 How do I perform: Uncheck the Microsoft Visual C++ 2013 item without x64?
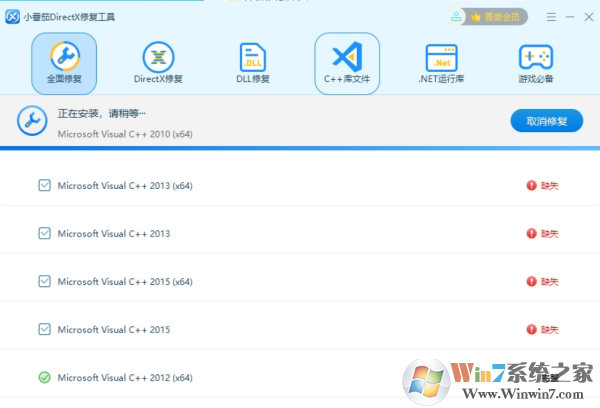(44, 233)
